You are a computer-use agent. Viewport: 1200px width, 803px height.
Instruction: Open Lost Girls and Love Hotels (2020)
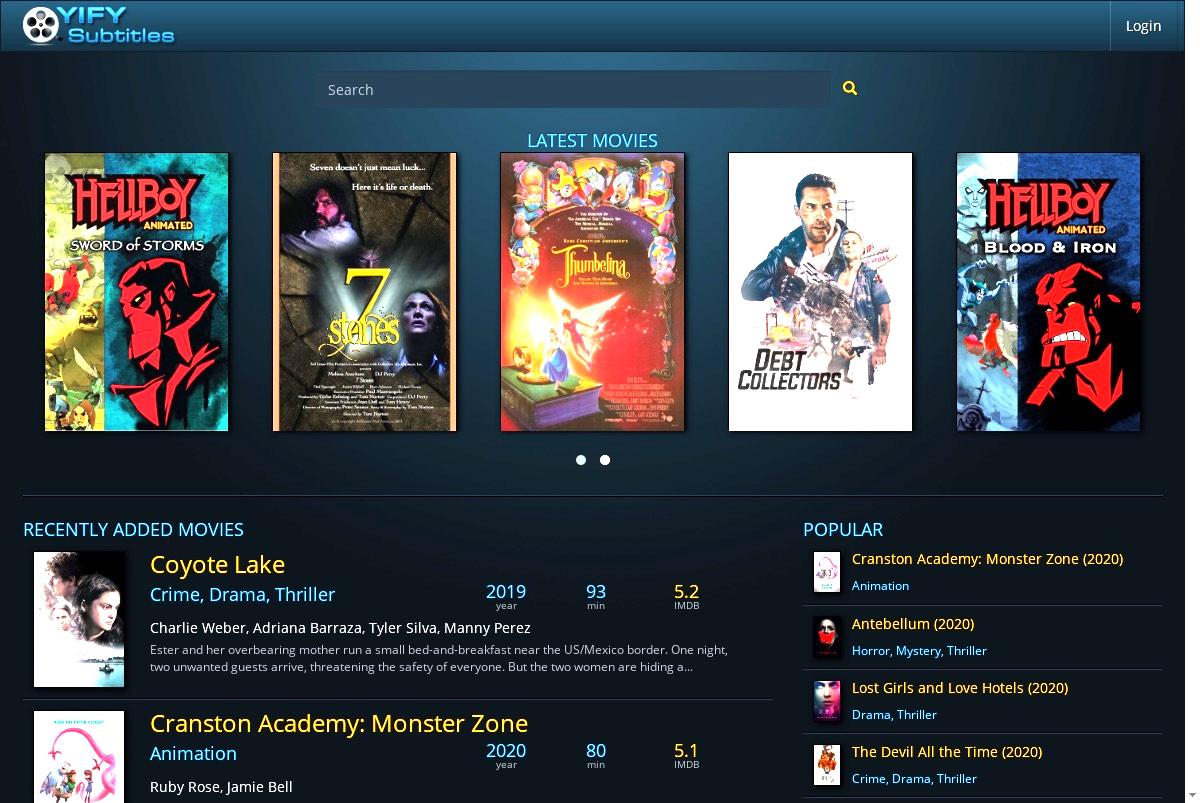coord(960,687)
